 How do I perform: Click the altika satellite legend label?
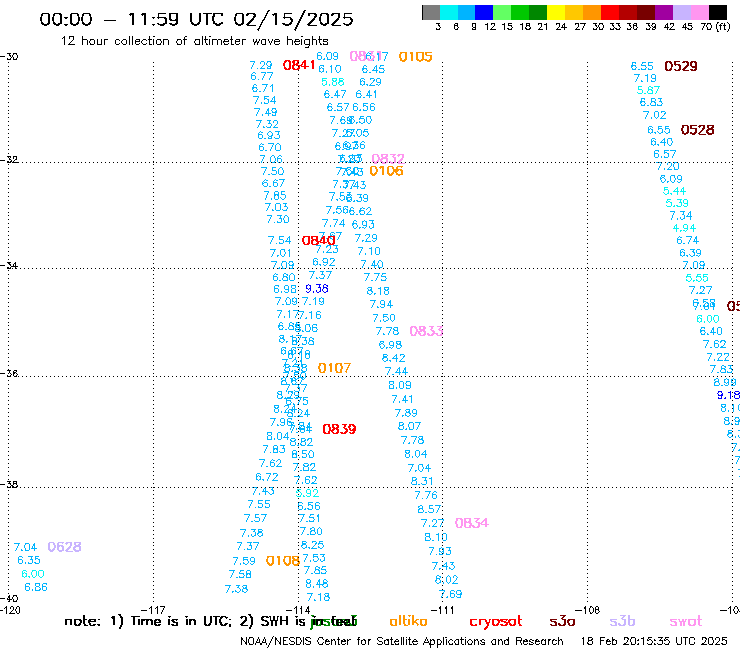click(x=408, y=621)
